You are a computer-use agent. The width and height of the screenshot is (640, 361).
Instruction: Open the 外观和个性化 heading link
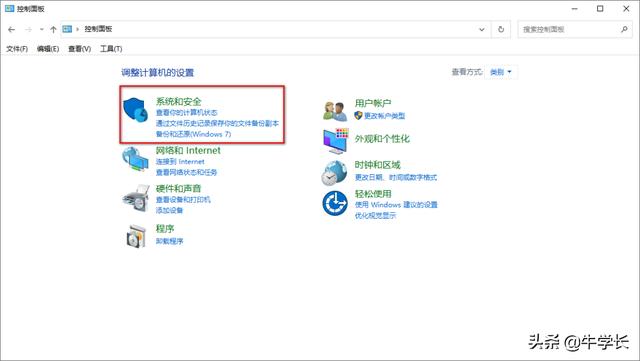coord(382,139)
